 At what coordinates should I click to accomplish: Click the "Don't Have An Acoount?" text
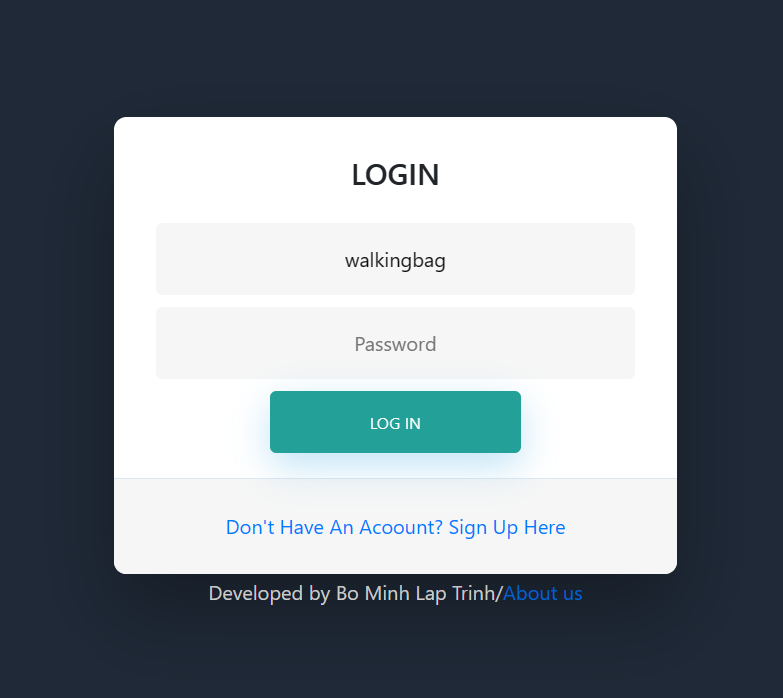[334, 527]
